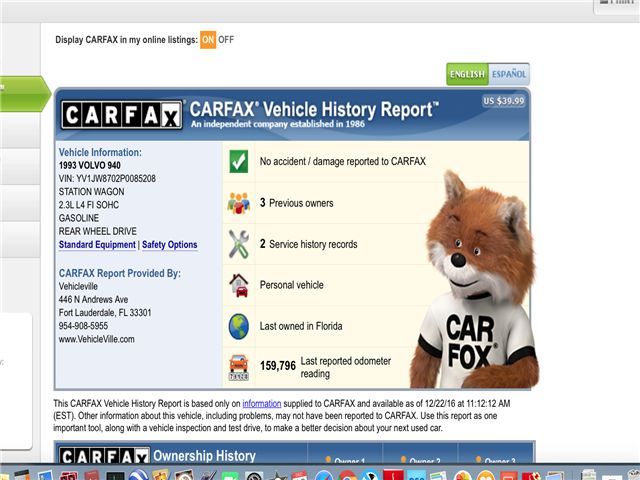640x480 pixels.
Task: Click the '2.3L L4 FI SOHC' engine text
Action: 89,205
